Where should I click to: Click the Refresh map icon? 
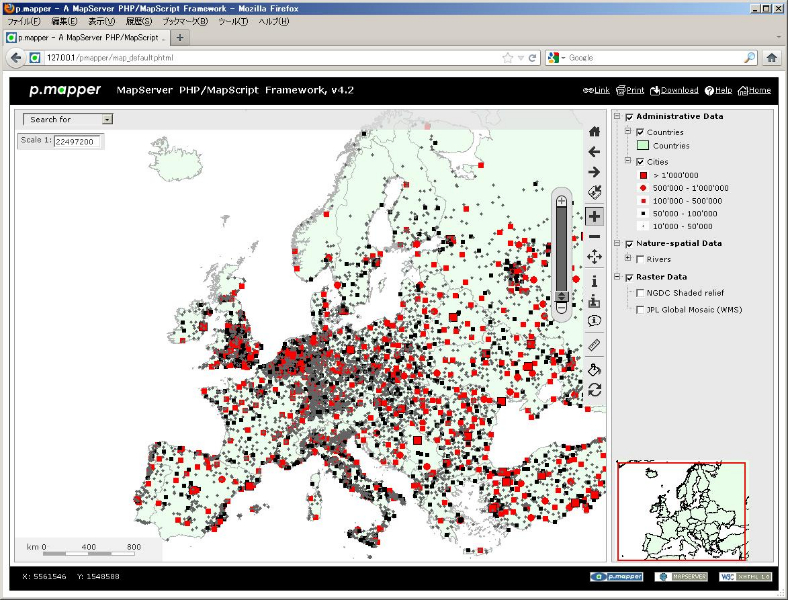(594, 389)
